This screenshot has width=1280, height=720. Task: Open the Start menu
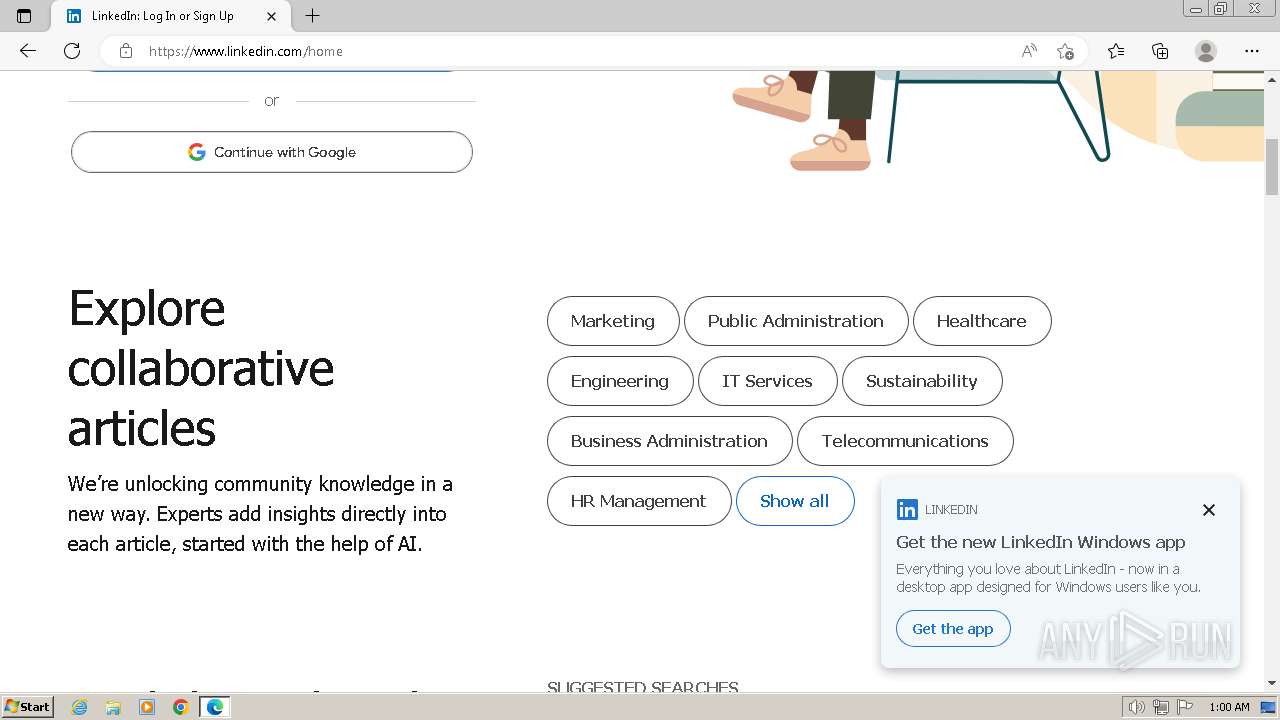tap(28, 707)
